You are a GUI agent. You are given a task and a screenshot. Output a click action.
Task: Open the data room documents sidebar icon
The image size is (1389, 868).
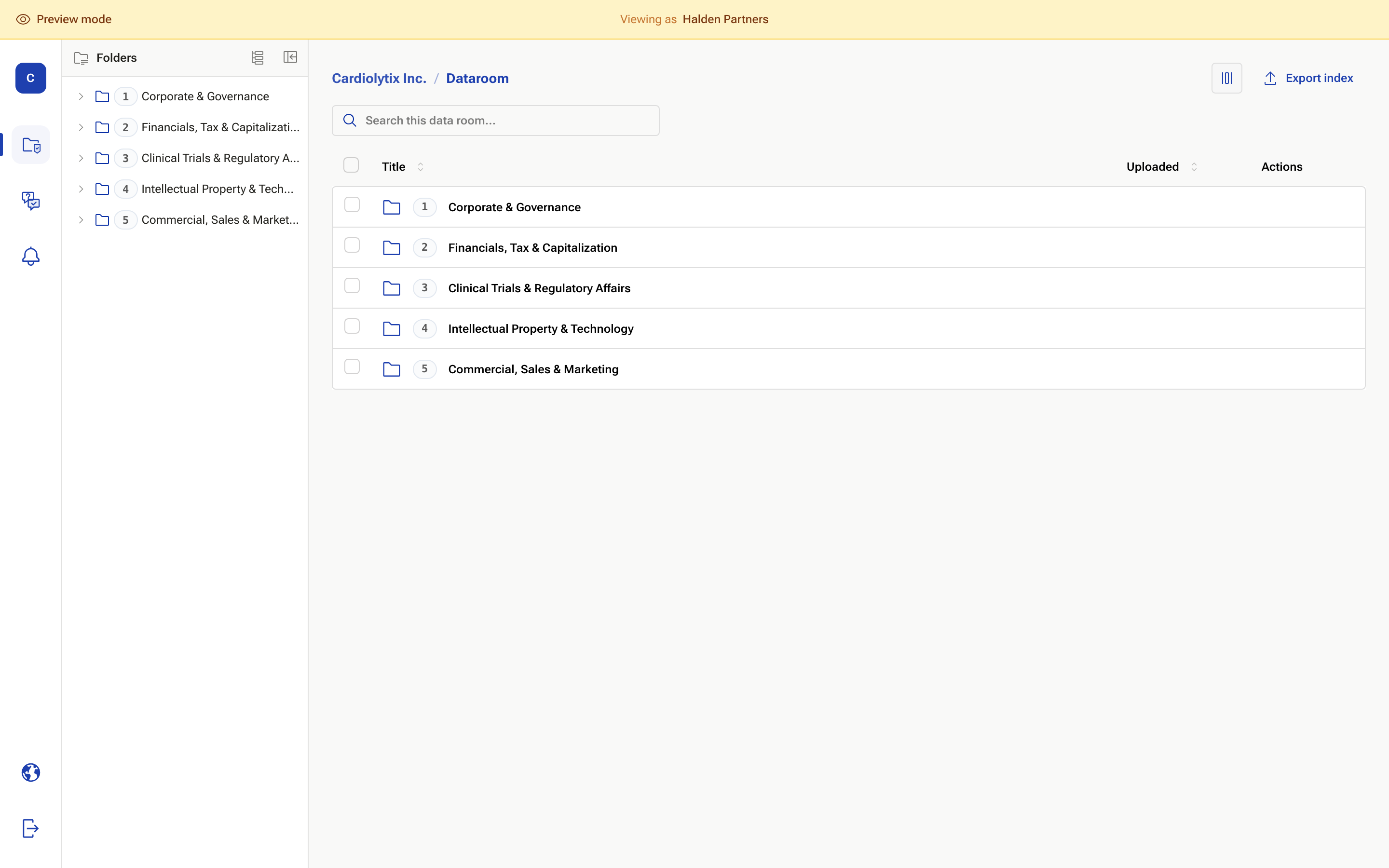30,145
